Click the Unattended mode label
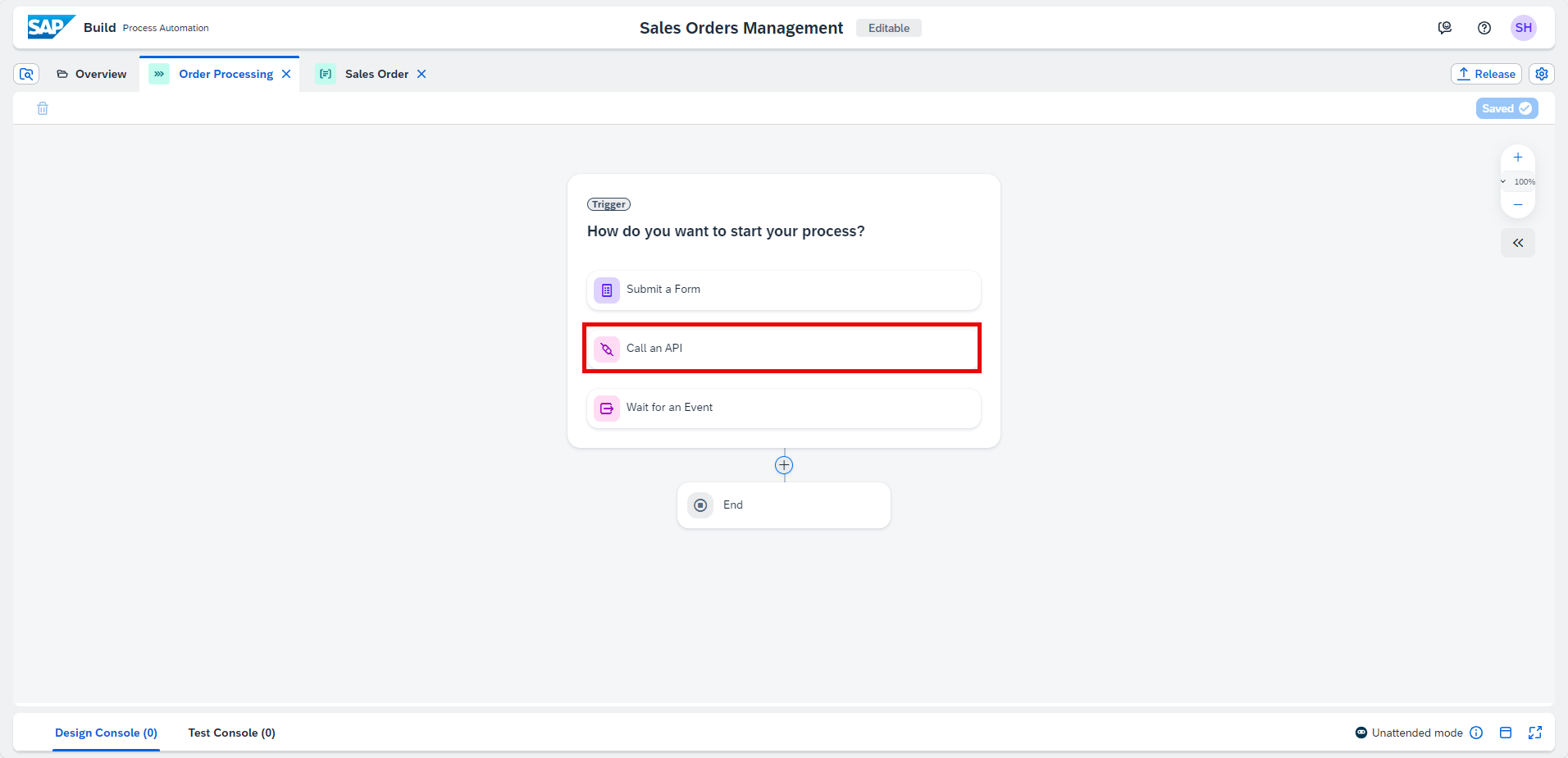 (x=1417, y=733)
